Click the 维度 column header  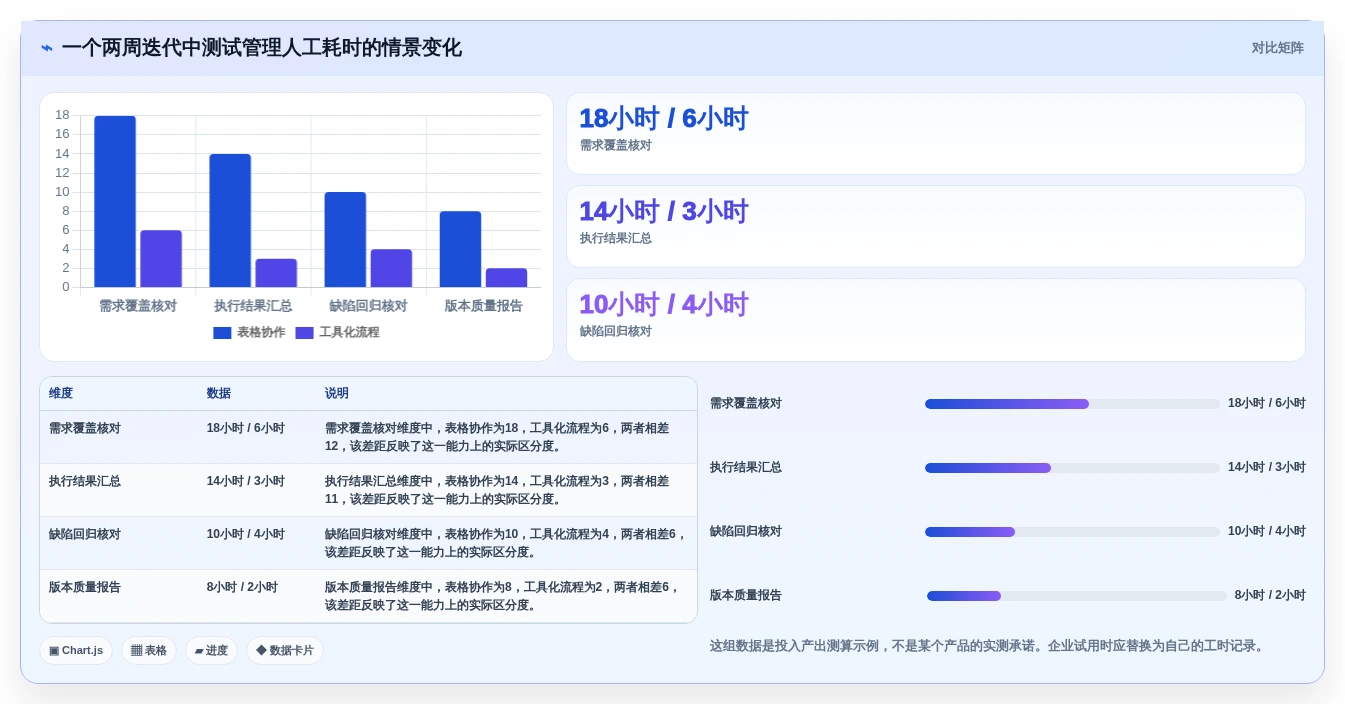pos(61,394)
